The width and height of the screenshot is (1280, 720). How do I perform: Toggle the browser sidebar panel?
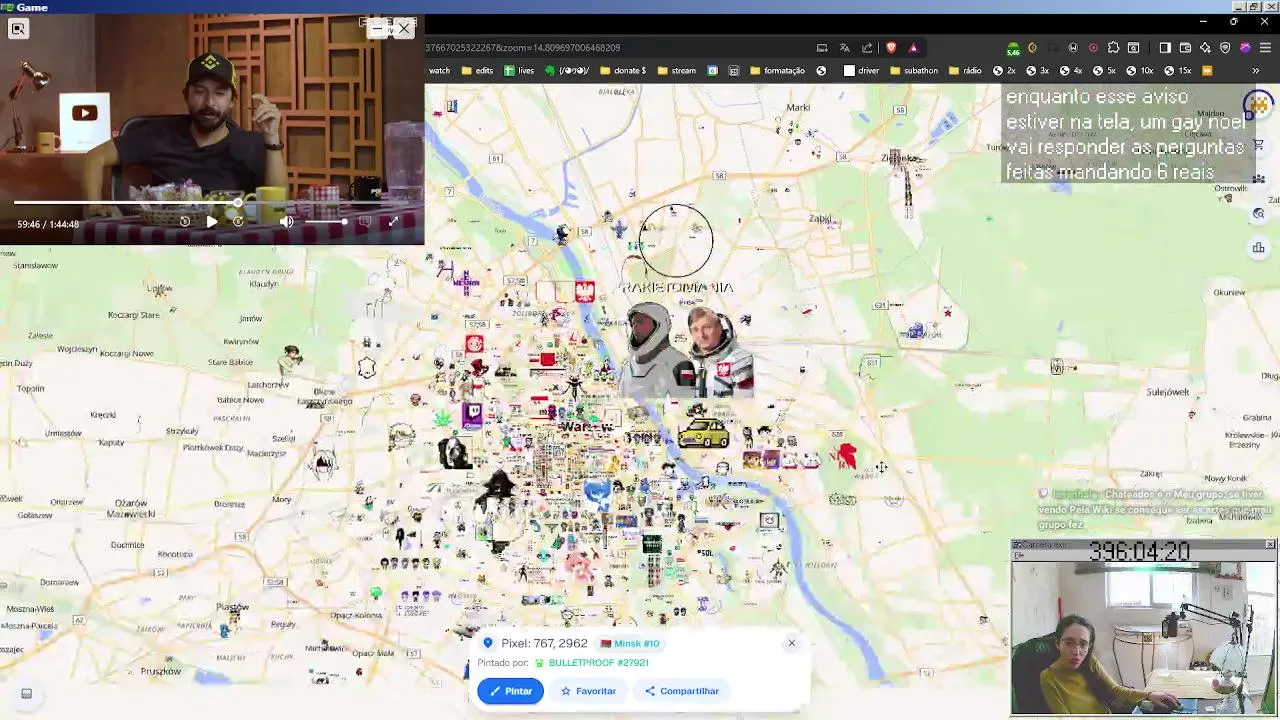1165,48
